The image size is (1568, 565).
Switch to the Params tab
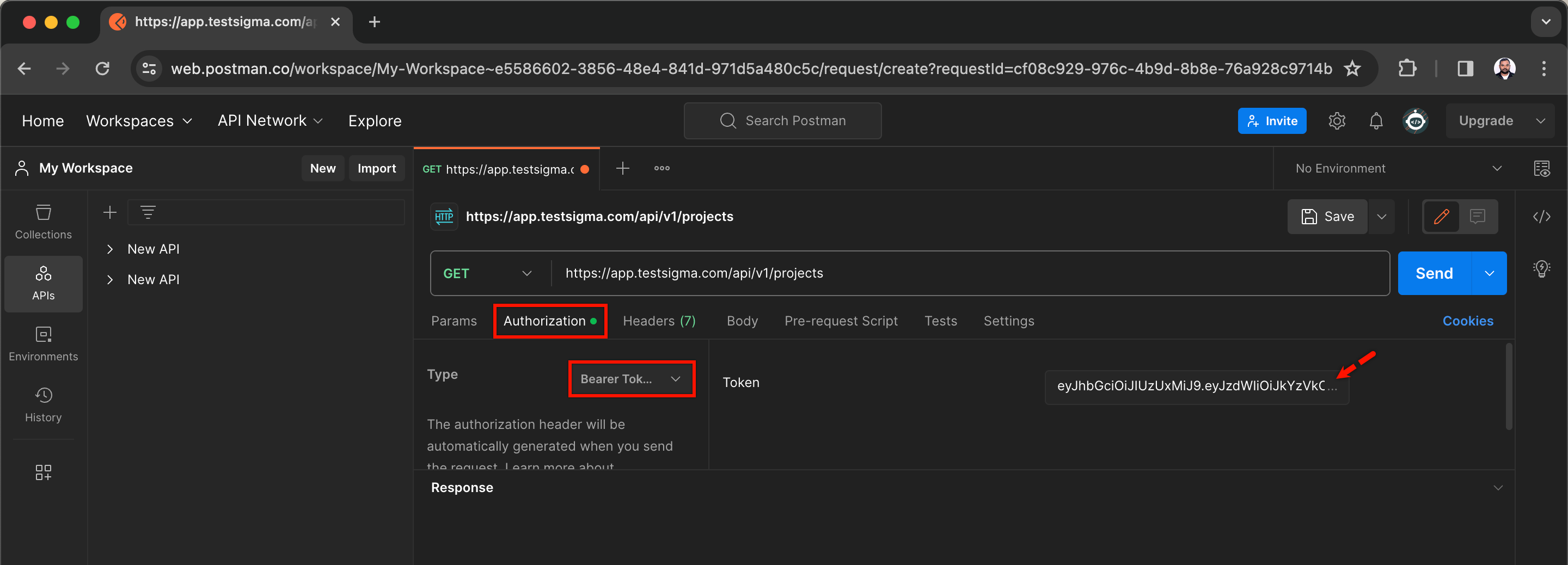click(x=454, y=321)
